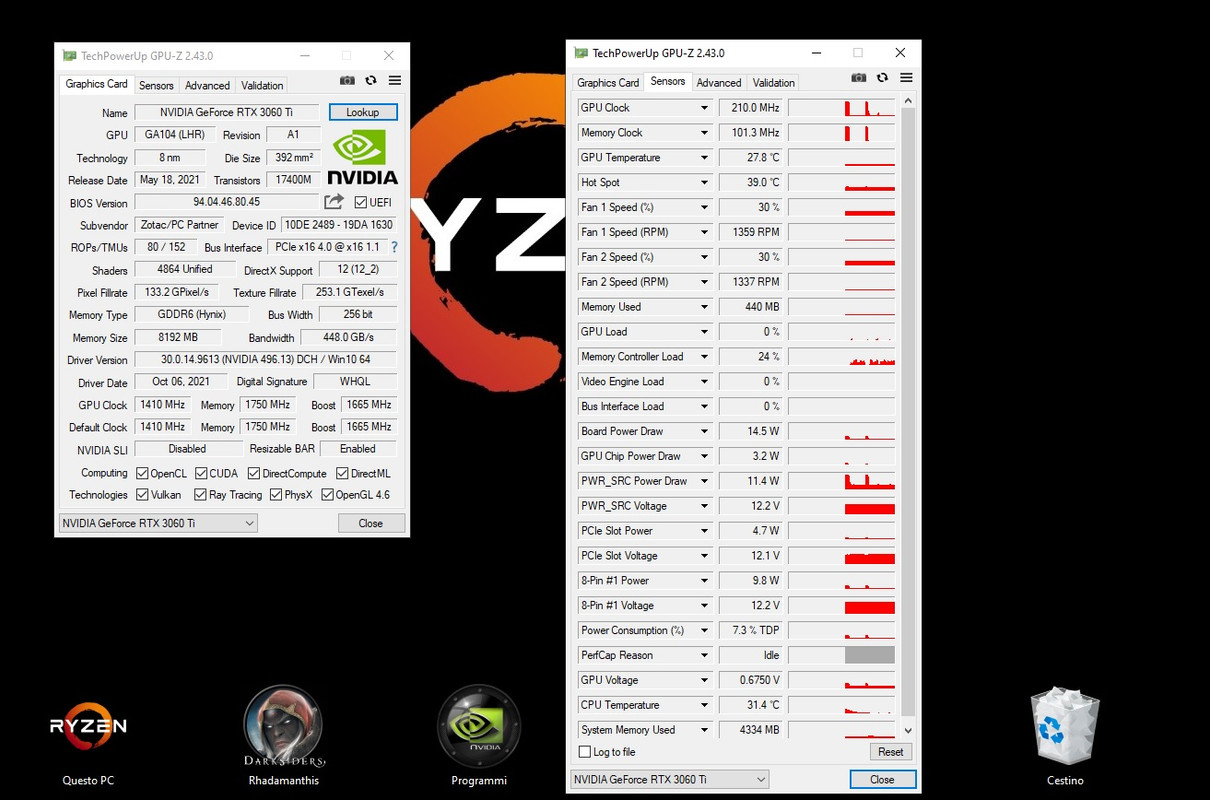Click the screenshot camera icon in Graphics Card window
This screenshot has width=1210, height=800.
tap(347, 81)
